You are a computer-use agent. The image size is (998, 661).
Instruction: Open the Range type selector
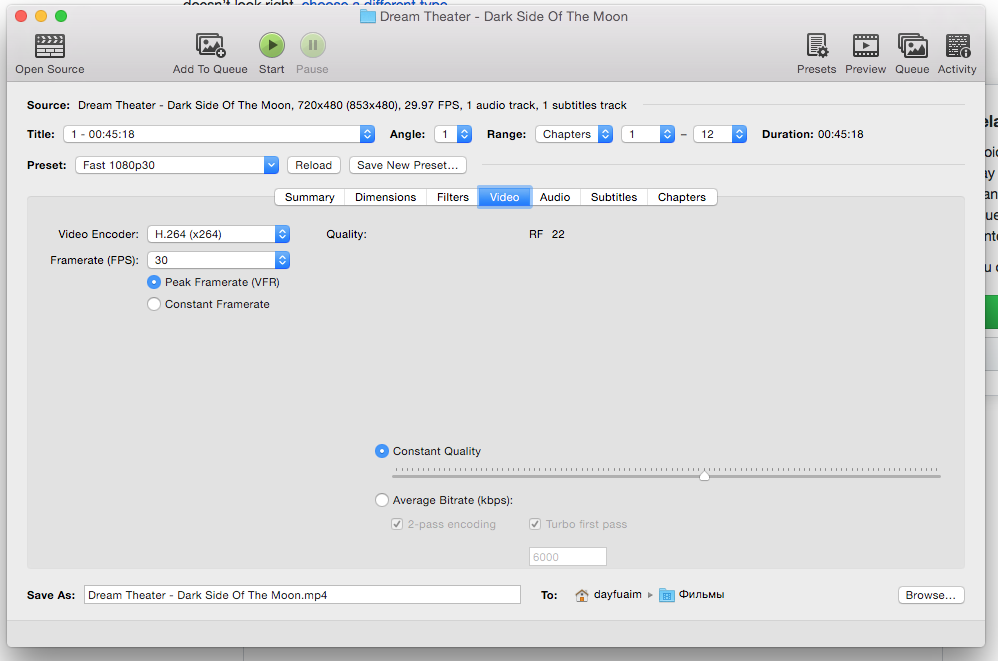574,133
